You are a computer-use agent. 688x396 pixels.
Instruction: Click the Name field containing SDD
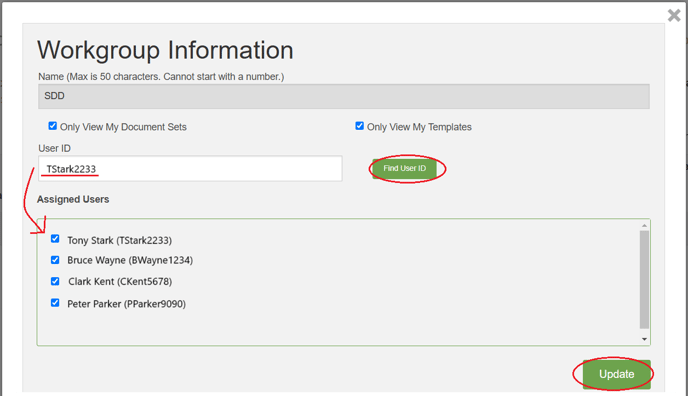click(x=344, y=96)
